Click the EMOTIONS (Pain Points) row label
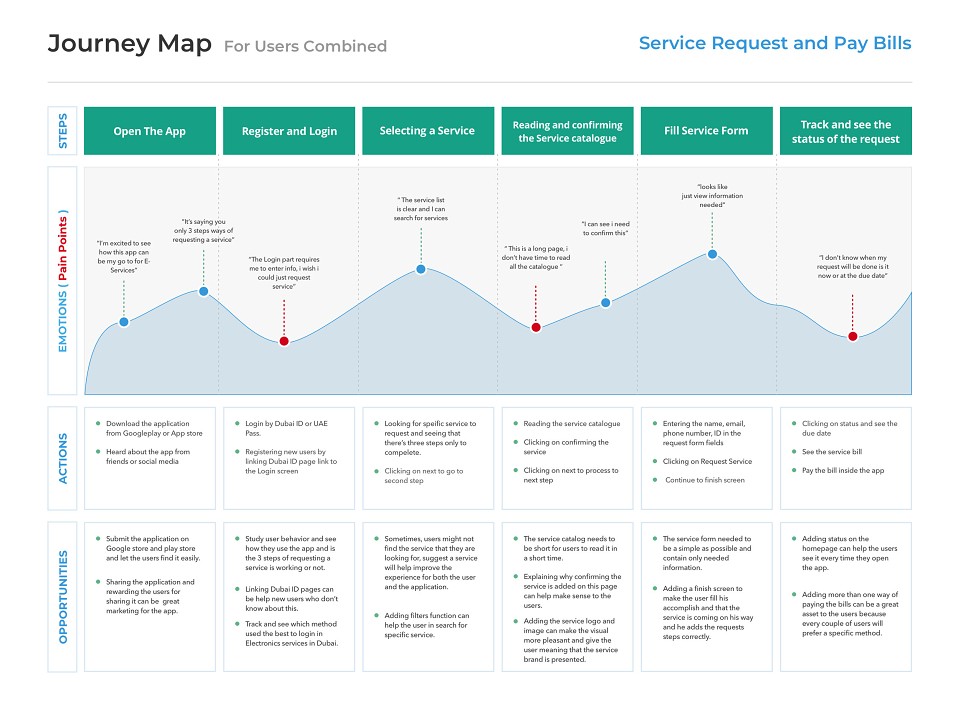The height and width of the screenshot is (720, 960). click(62, 281)
